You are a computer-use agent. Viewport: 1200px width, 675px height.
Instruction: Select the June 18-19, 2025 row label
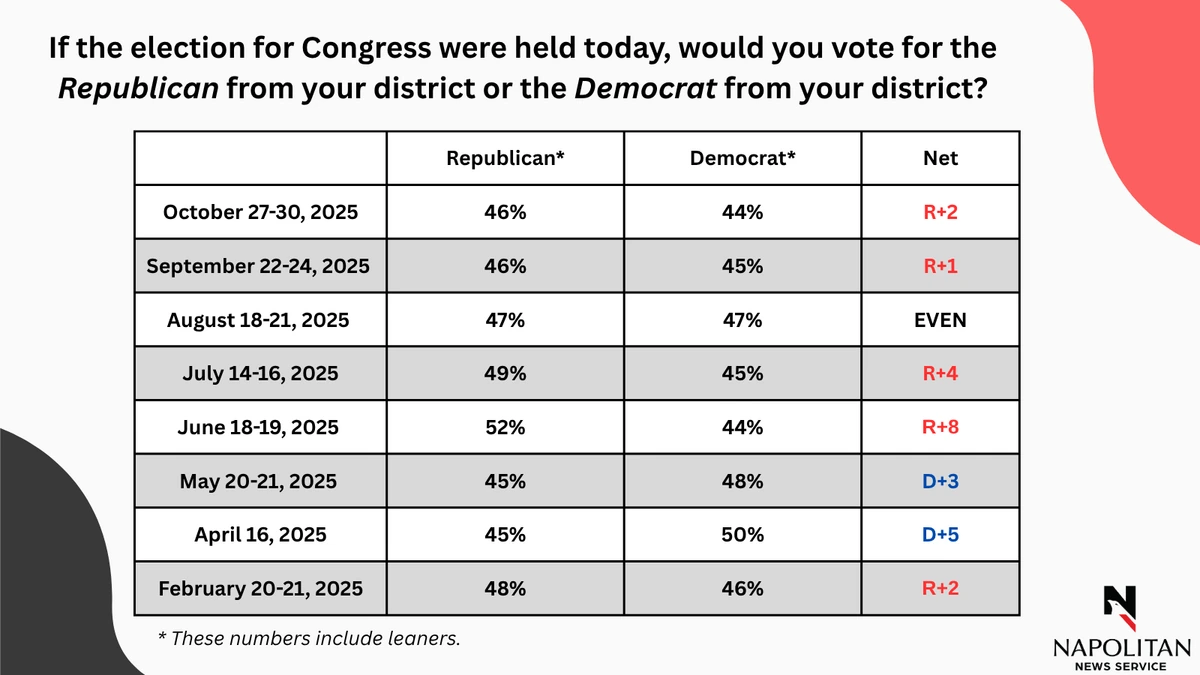point(259,427)
